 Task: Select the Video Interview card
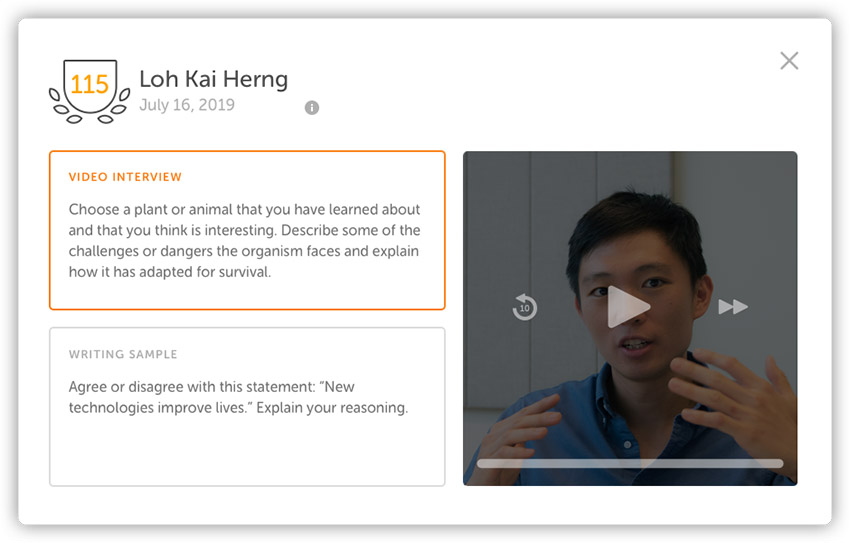pyautogui.click(x=247, y=230)
